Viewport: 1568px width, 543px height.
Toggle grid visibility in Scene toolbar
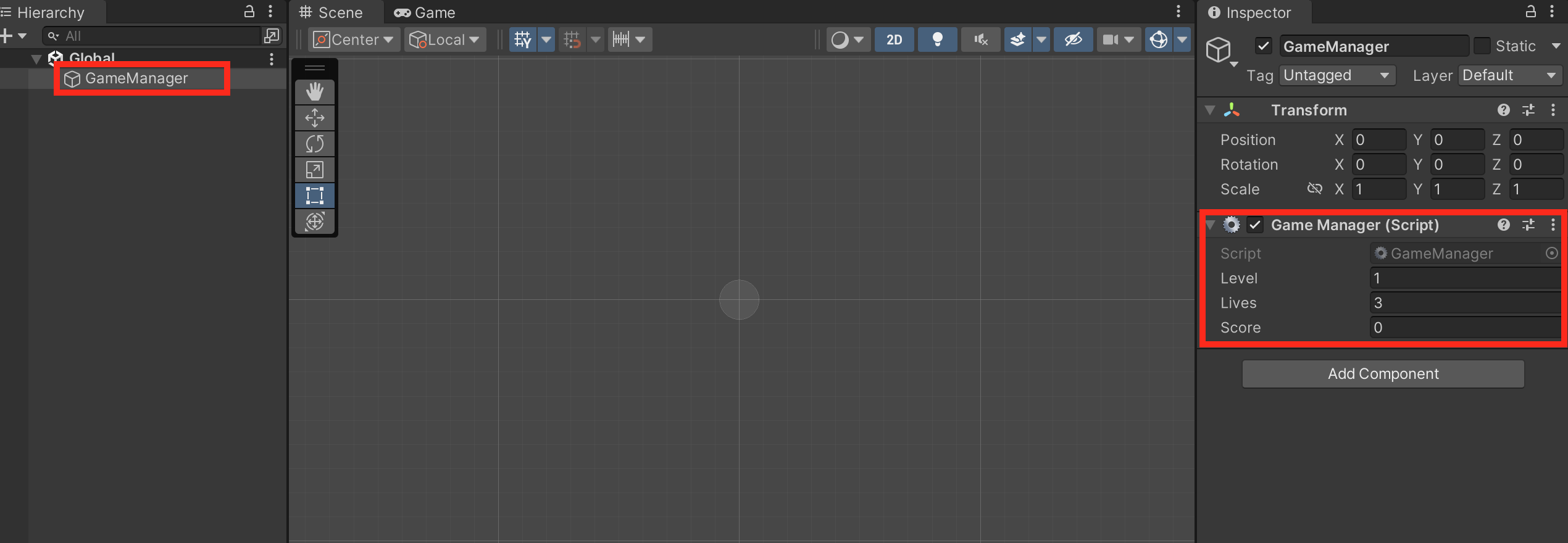523,39
